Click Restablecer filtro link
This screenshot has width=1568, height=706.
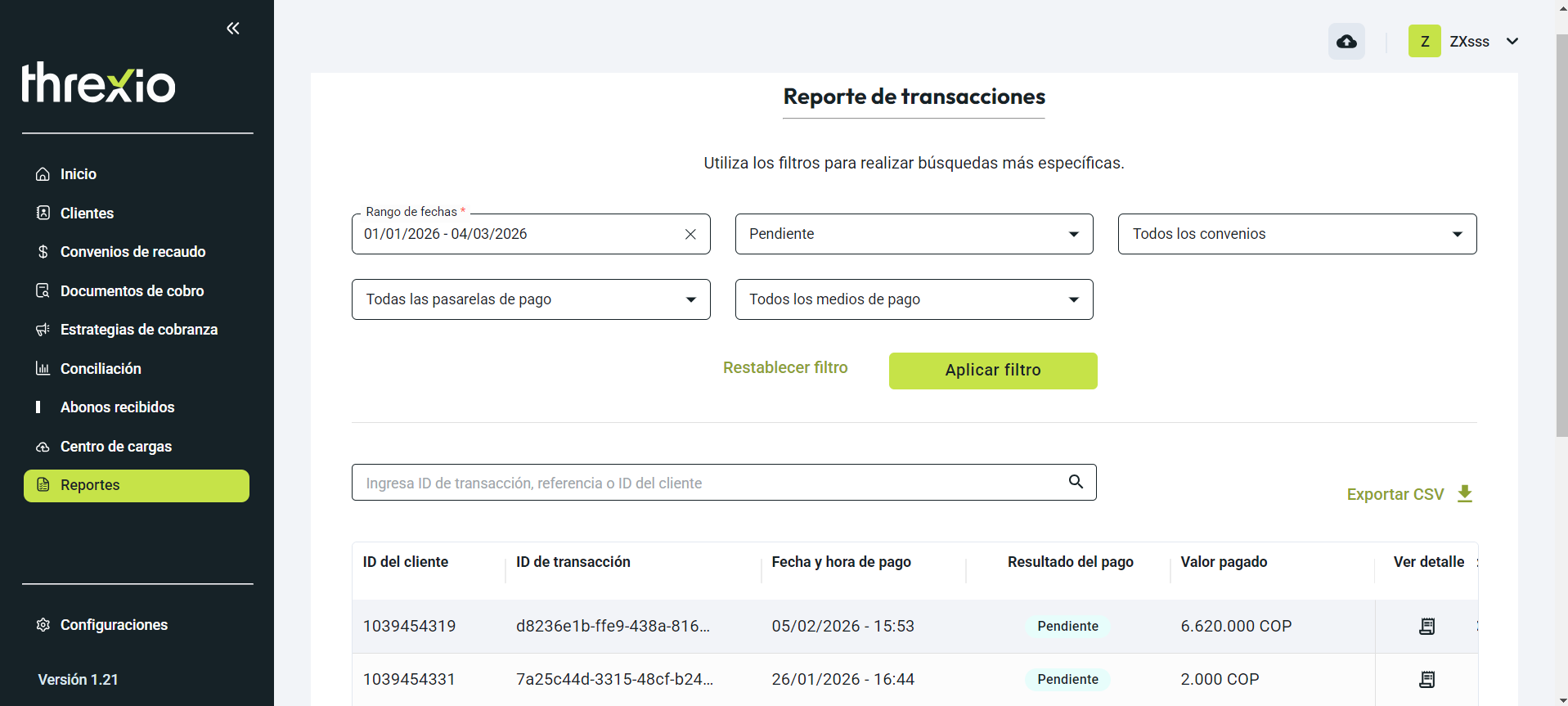click(x=785, y=368)
